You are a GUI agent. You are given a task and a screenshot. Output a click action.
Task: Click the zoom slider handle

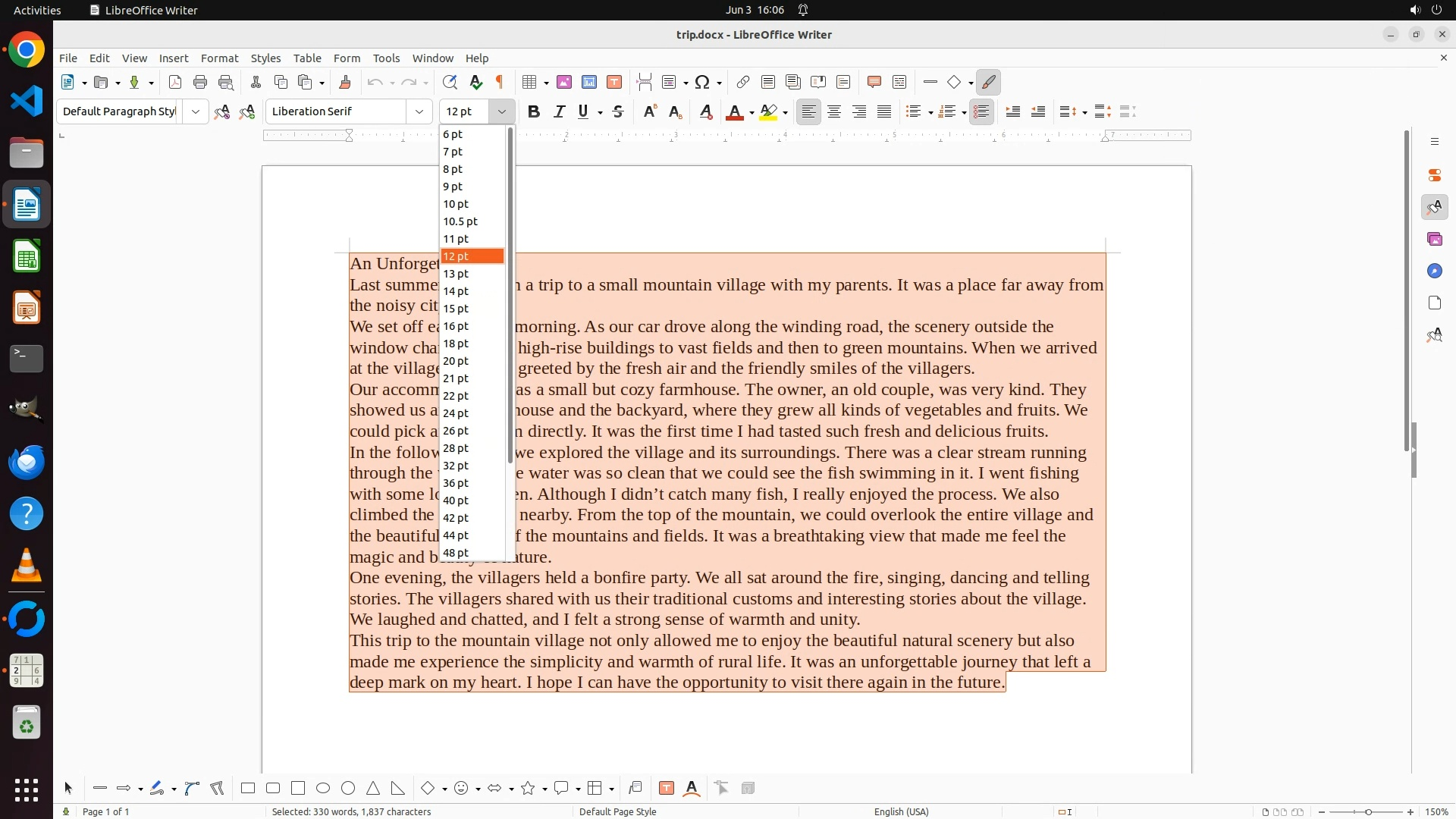(x=1368, y=811)
